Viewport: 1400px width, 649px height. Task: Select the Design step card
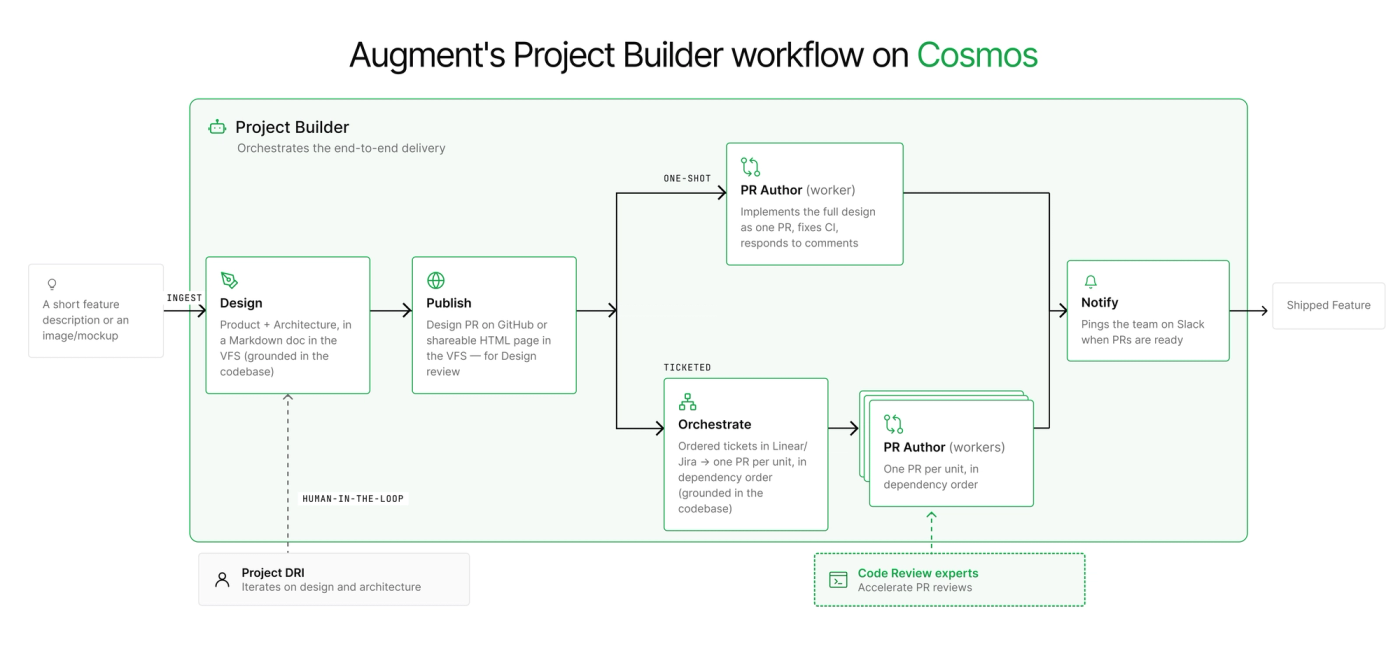(288, 325)
